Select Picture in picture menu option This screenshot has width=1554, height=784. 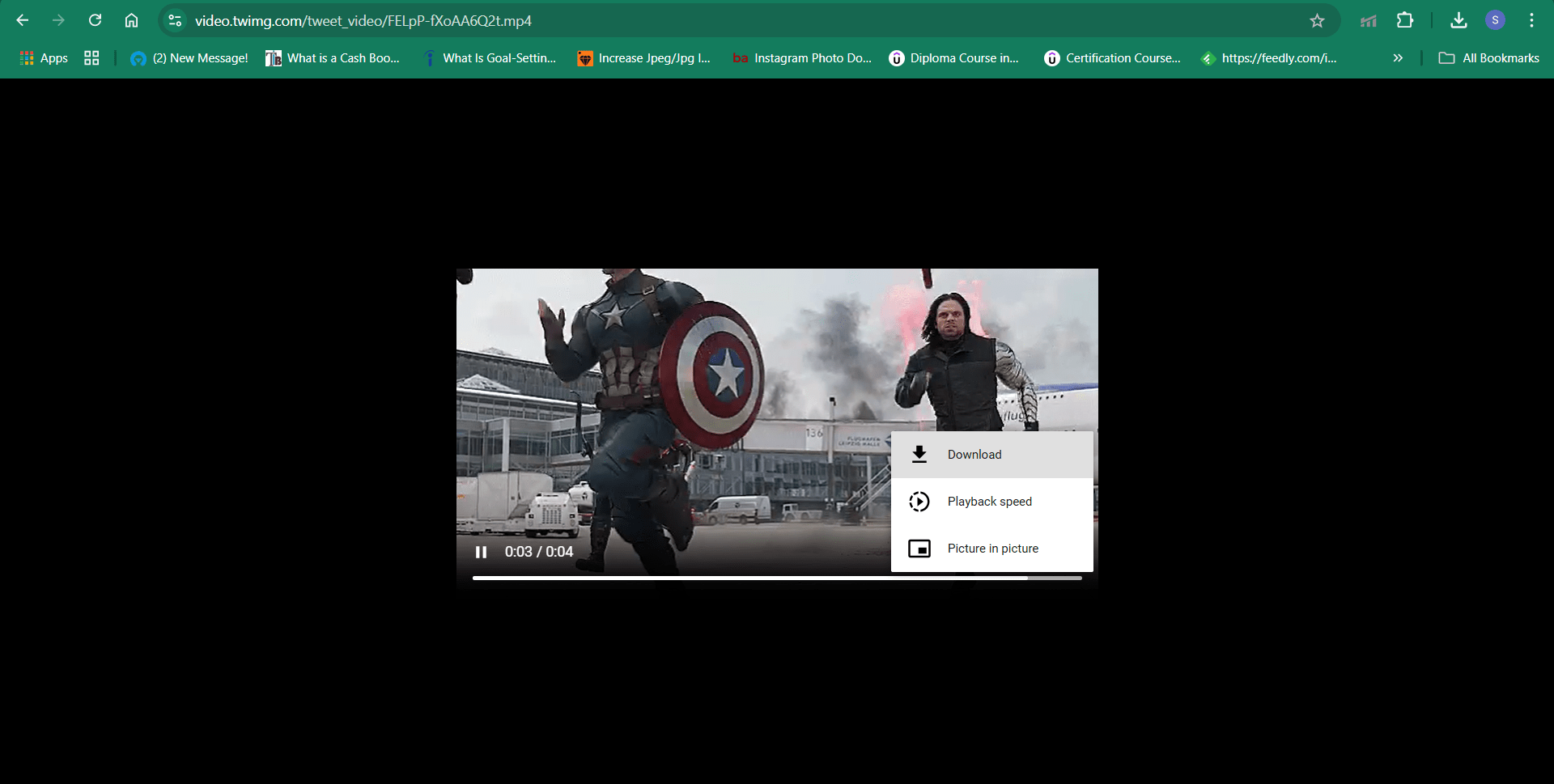coord(992,549)
